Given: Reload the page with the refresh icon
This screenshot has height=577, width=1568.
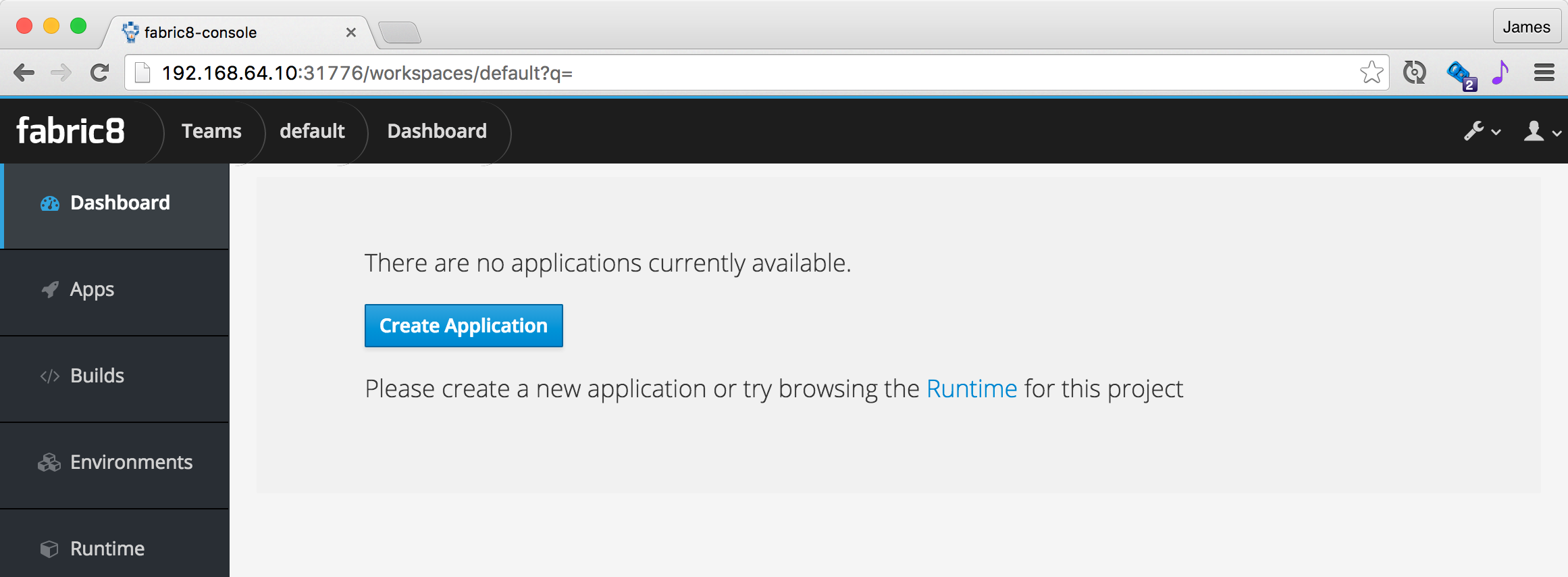Looking at the screenshot, I should [x=100, y=72].
